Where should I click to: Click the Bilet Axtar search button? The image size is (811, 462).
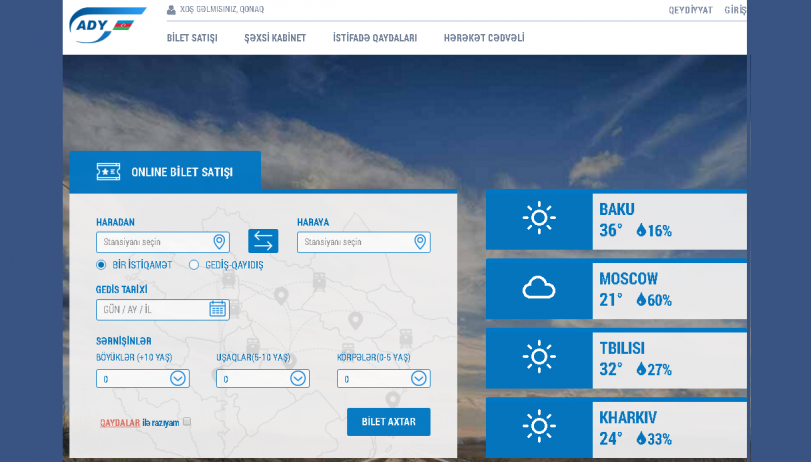click(x=388, y=422)
